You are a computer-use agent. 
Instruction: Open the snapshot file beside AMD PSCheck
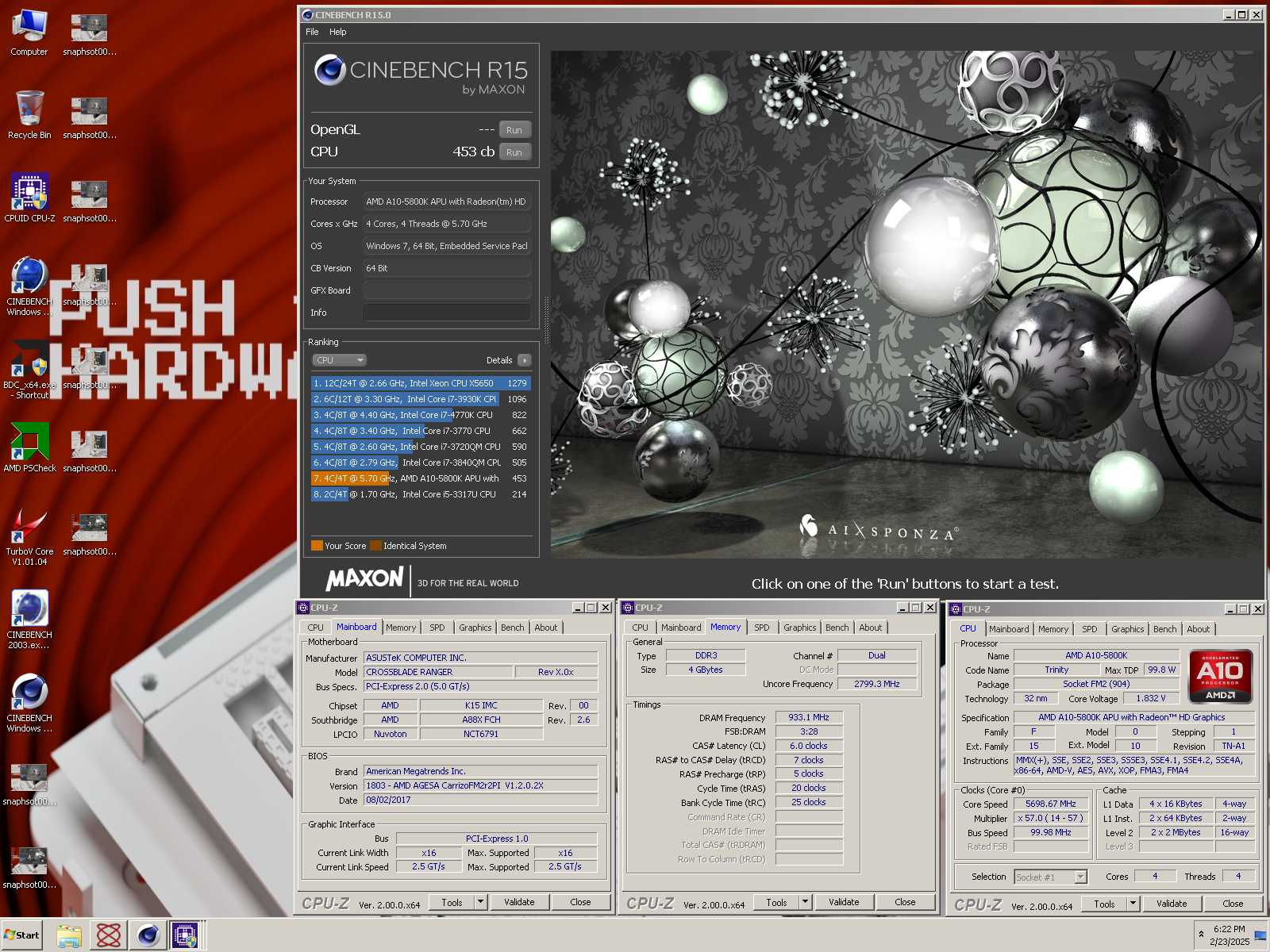(x=89, y=449)
